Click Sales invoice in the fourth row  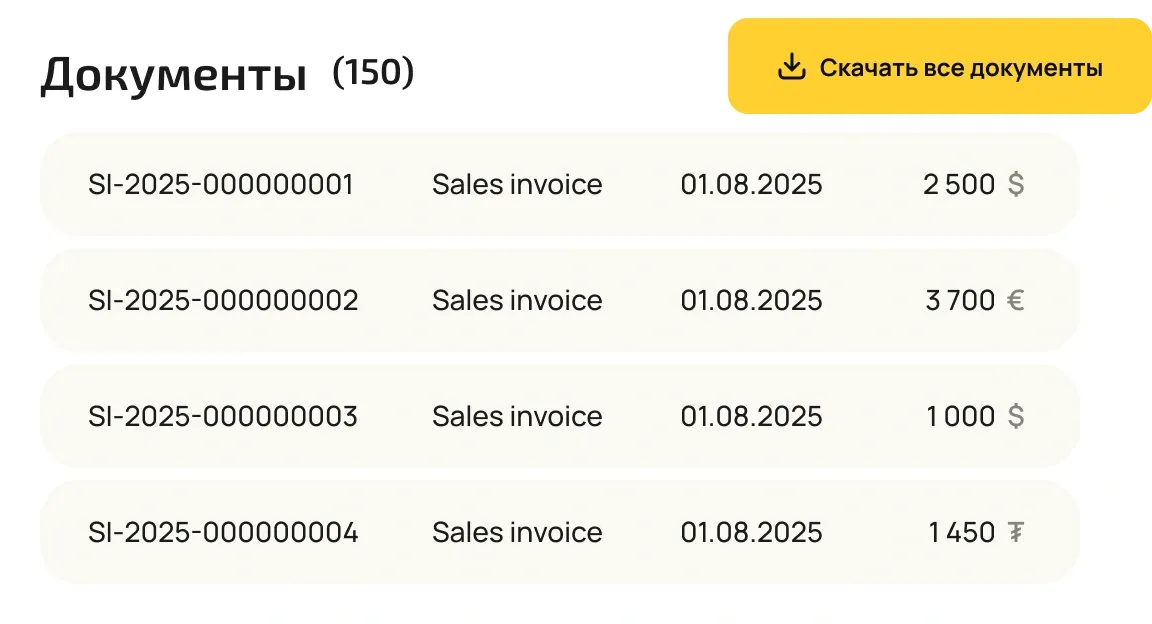(x=517, y=533)
